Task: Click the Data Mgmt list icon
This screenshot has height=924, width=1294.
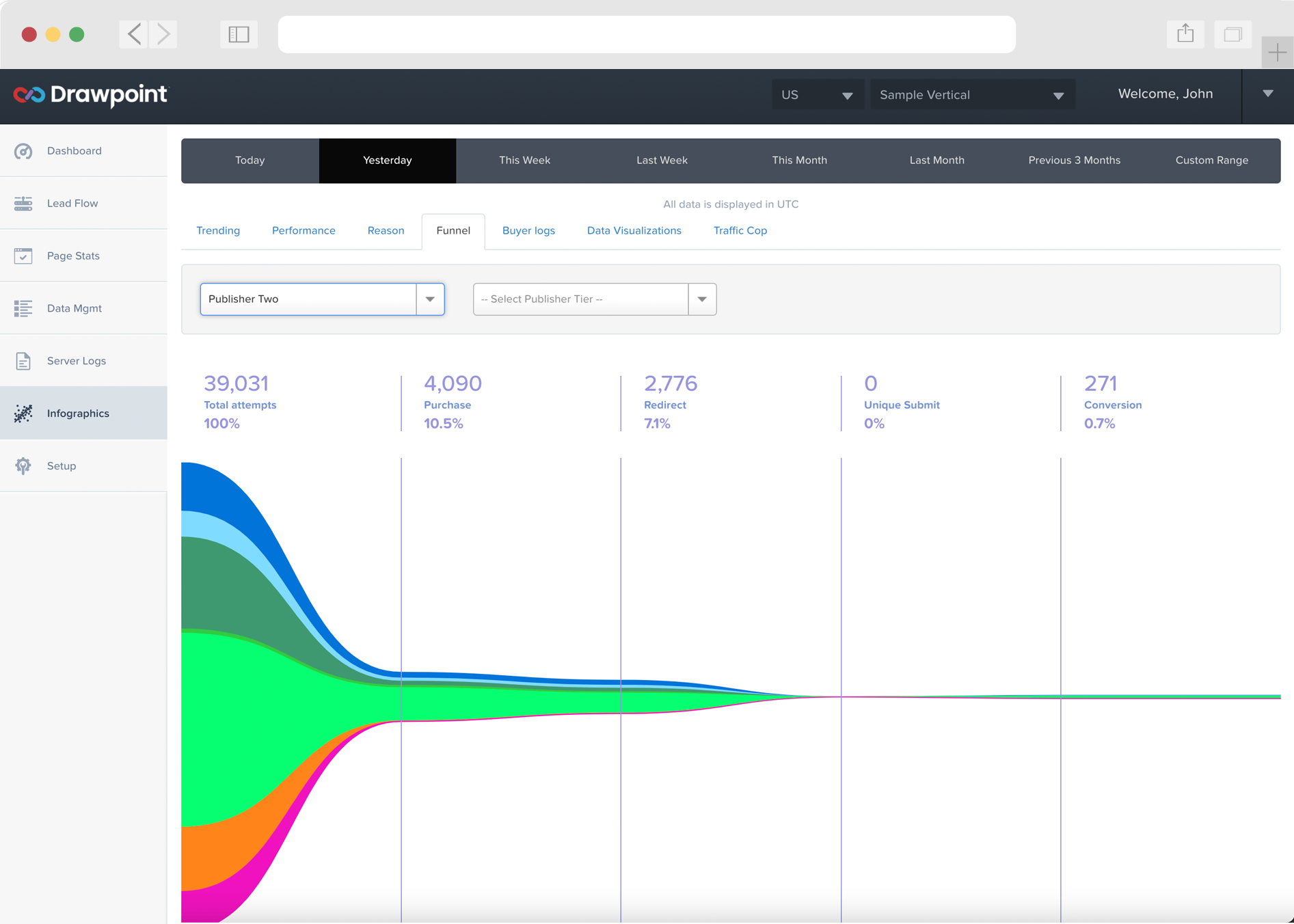Action: pyautogui.click(x=23, y=308)
